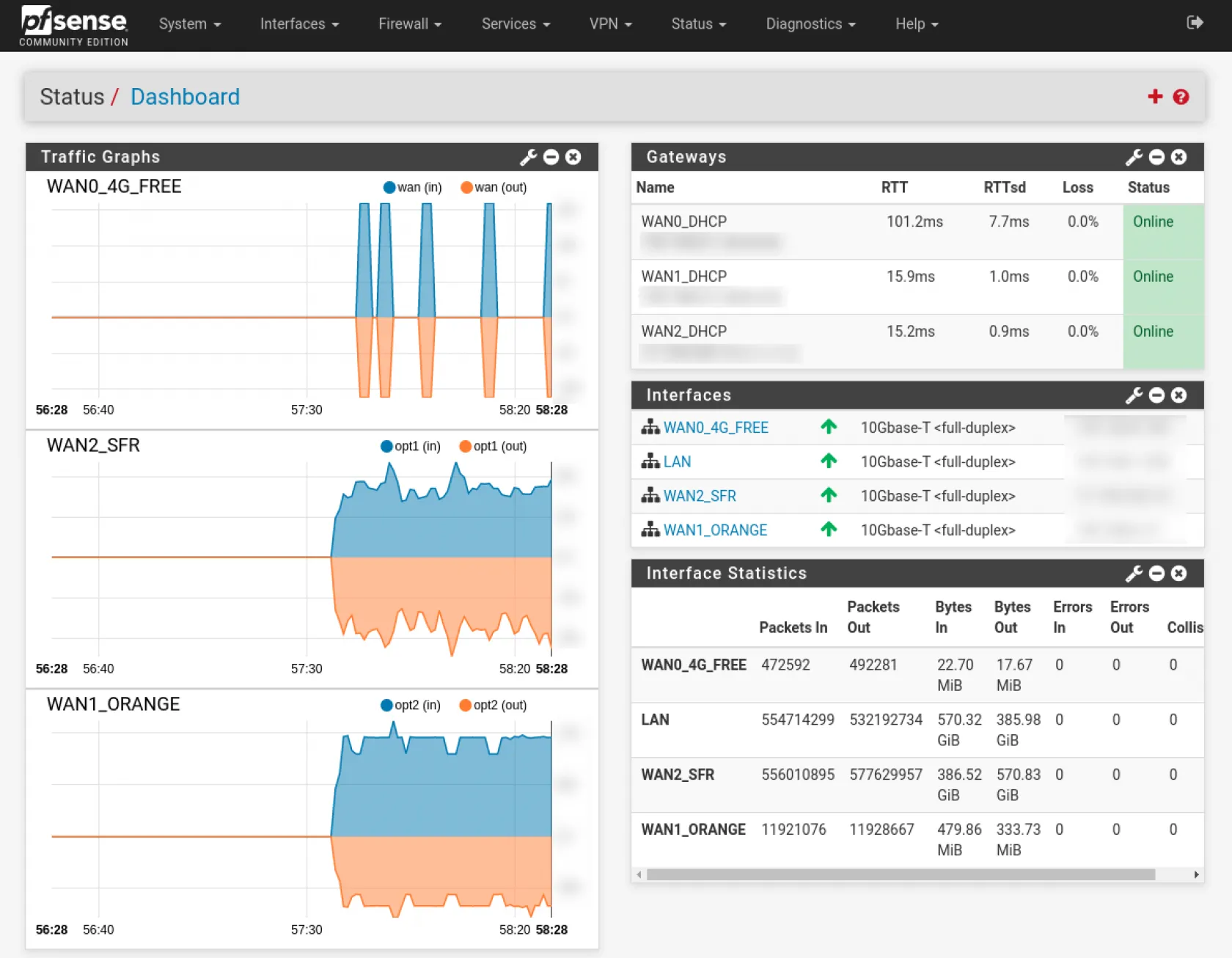Open Interfaces widget wrench settings

[1134, 395]
